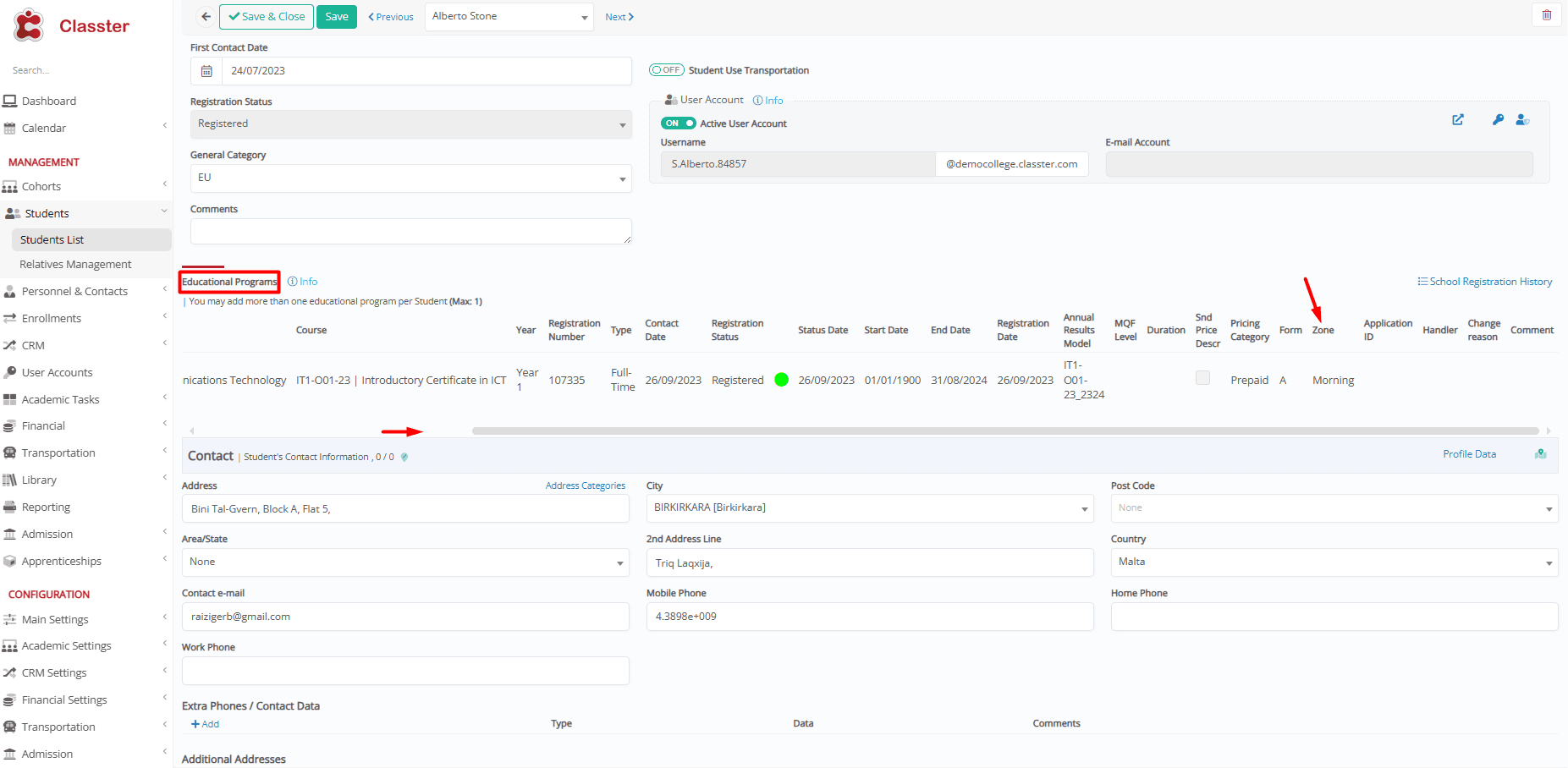Open the First Contact Date calendar icon

pos(206,71)
